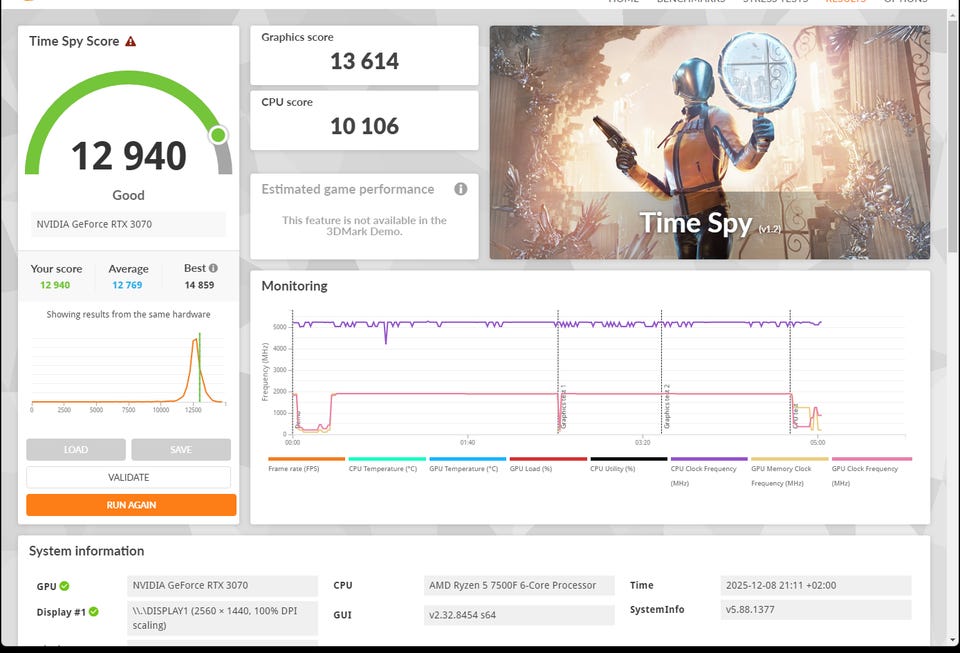
Task: Click the System information heading
Action: pyautogui.click(x=86, y=551)
